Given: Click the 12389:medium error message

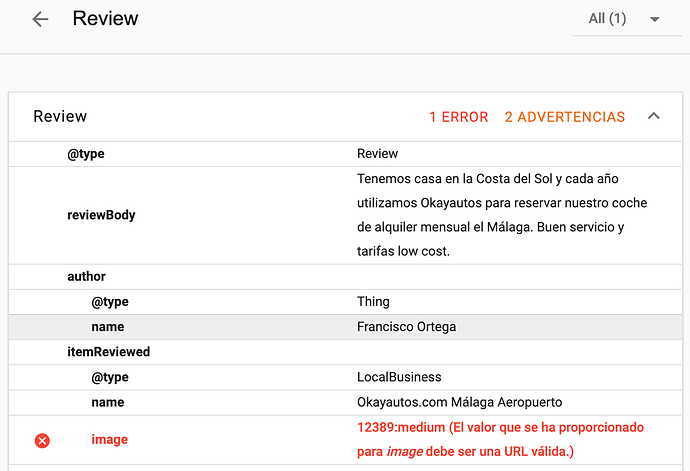Looking at the screenshot, I should pyautogui.click(x=500, y=439).
